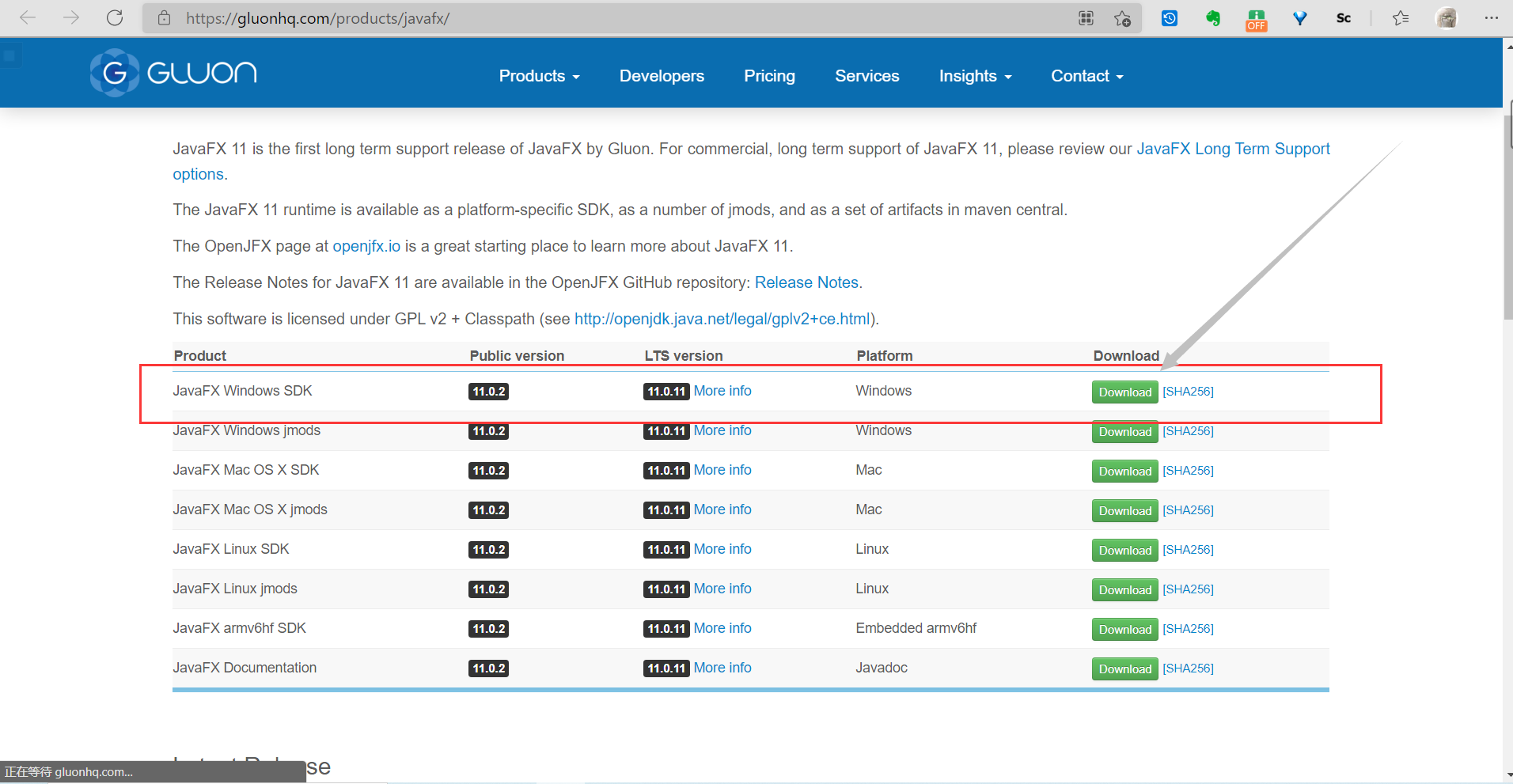Select the Developers menu item

(662, 75)
